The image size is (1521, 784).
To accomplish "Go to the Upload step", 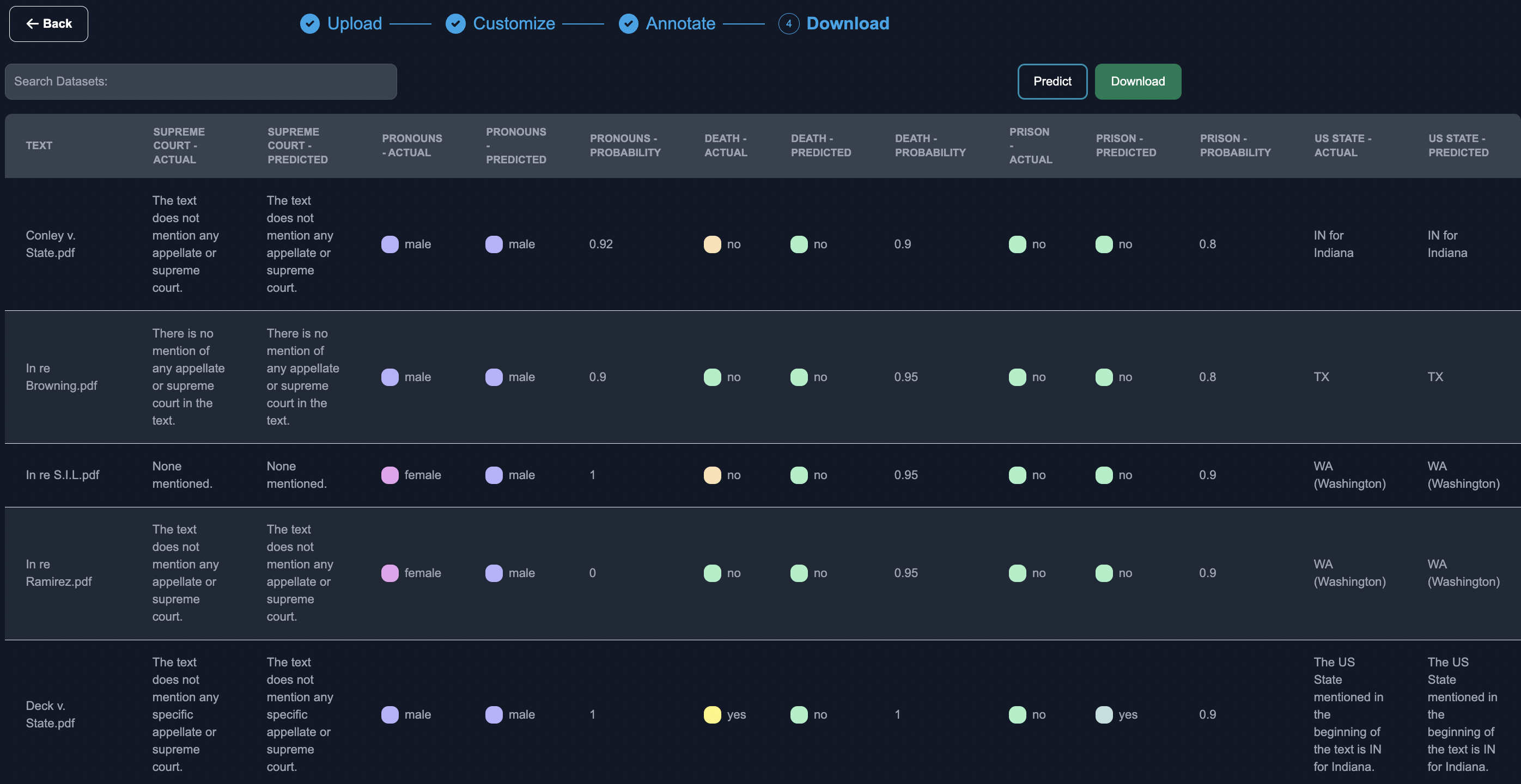I will point(354,23).
